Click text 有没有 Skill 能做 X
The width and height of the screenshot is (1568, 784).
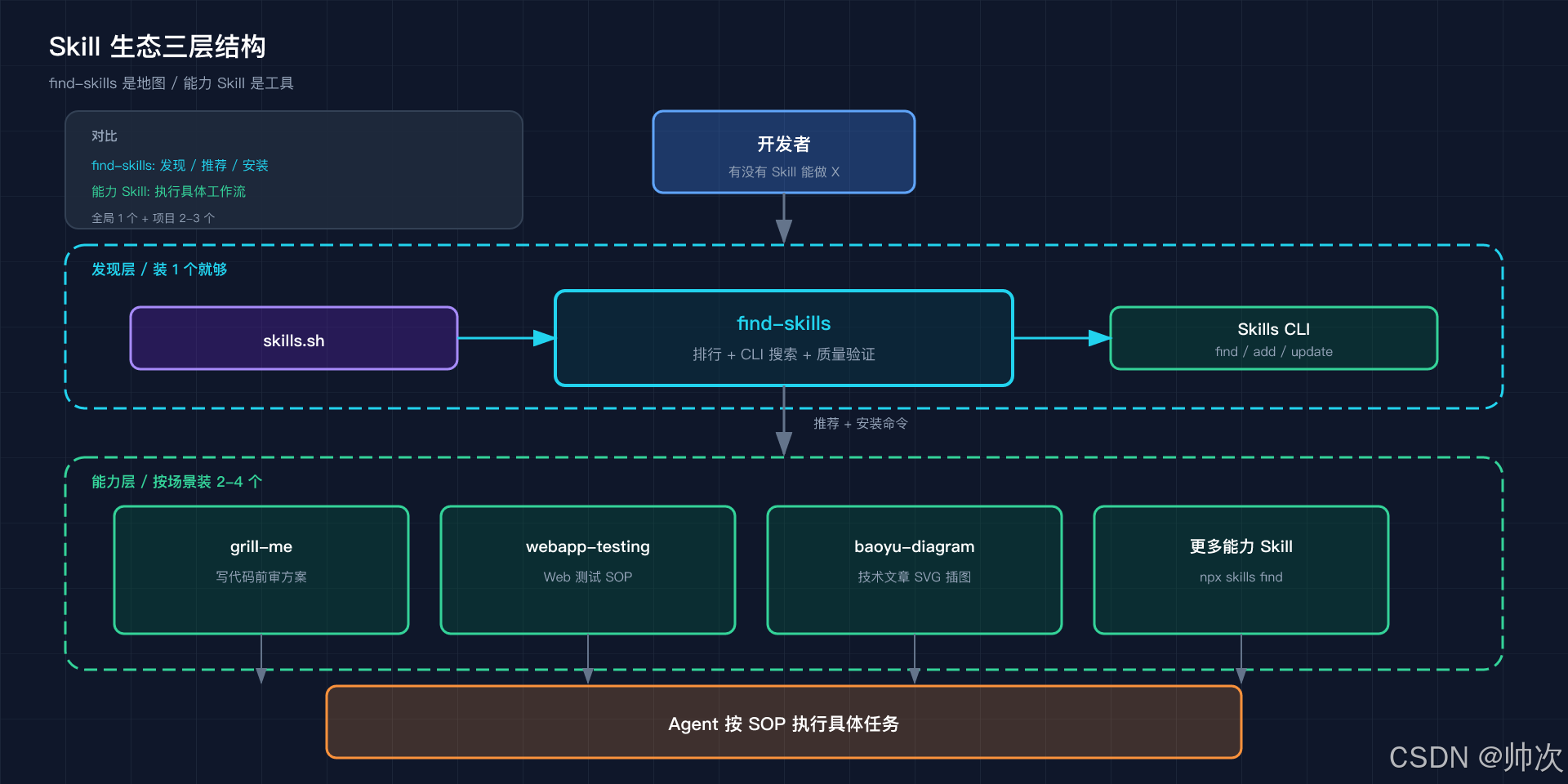tap(784, 171)
